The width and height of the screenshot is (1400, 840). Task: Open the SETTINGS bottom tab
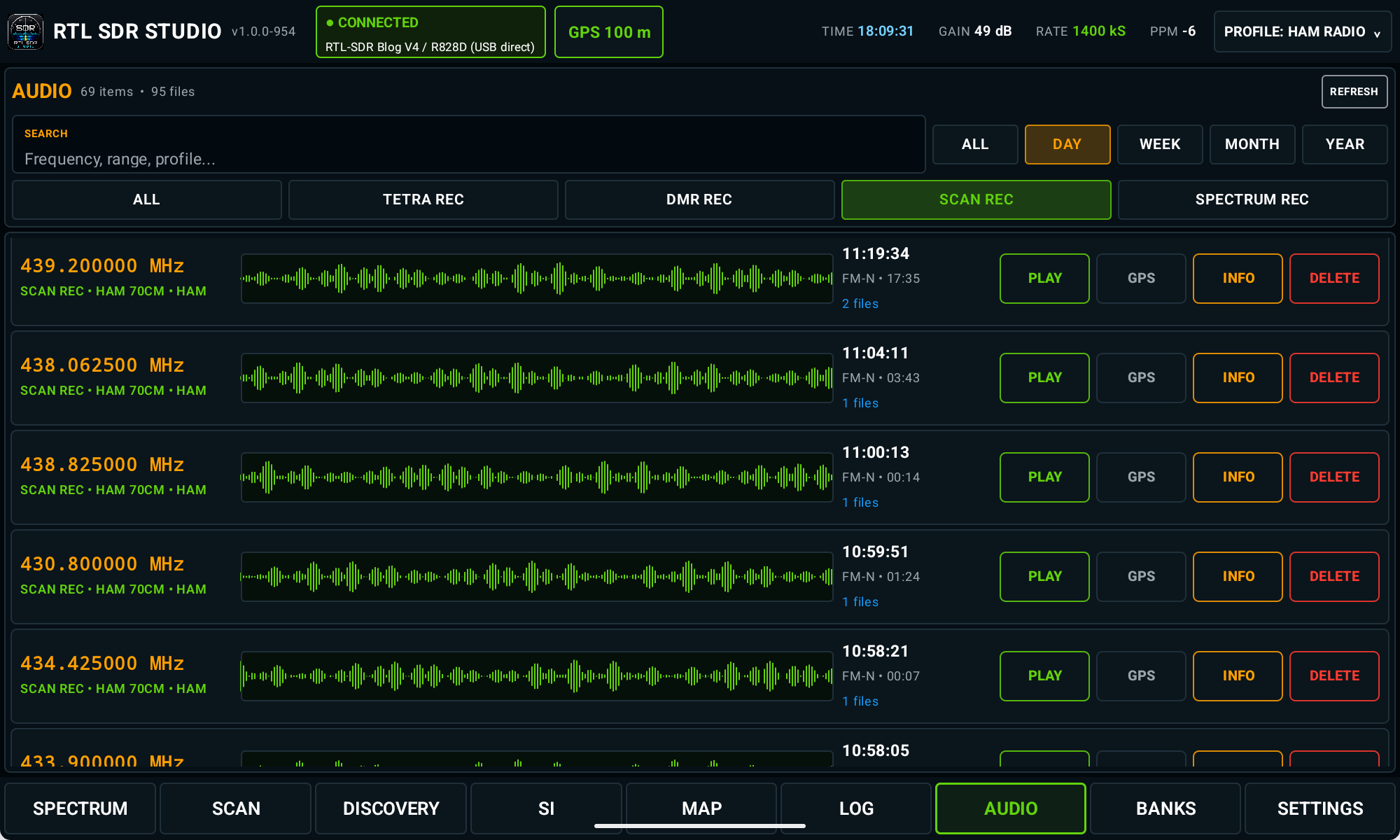(1320, 808)
